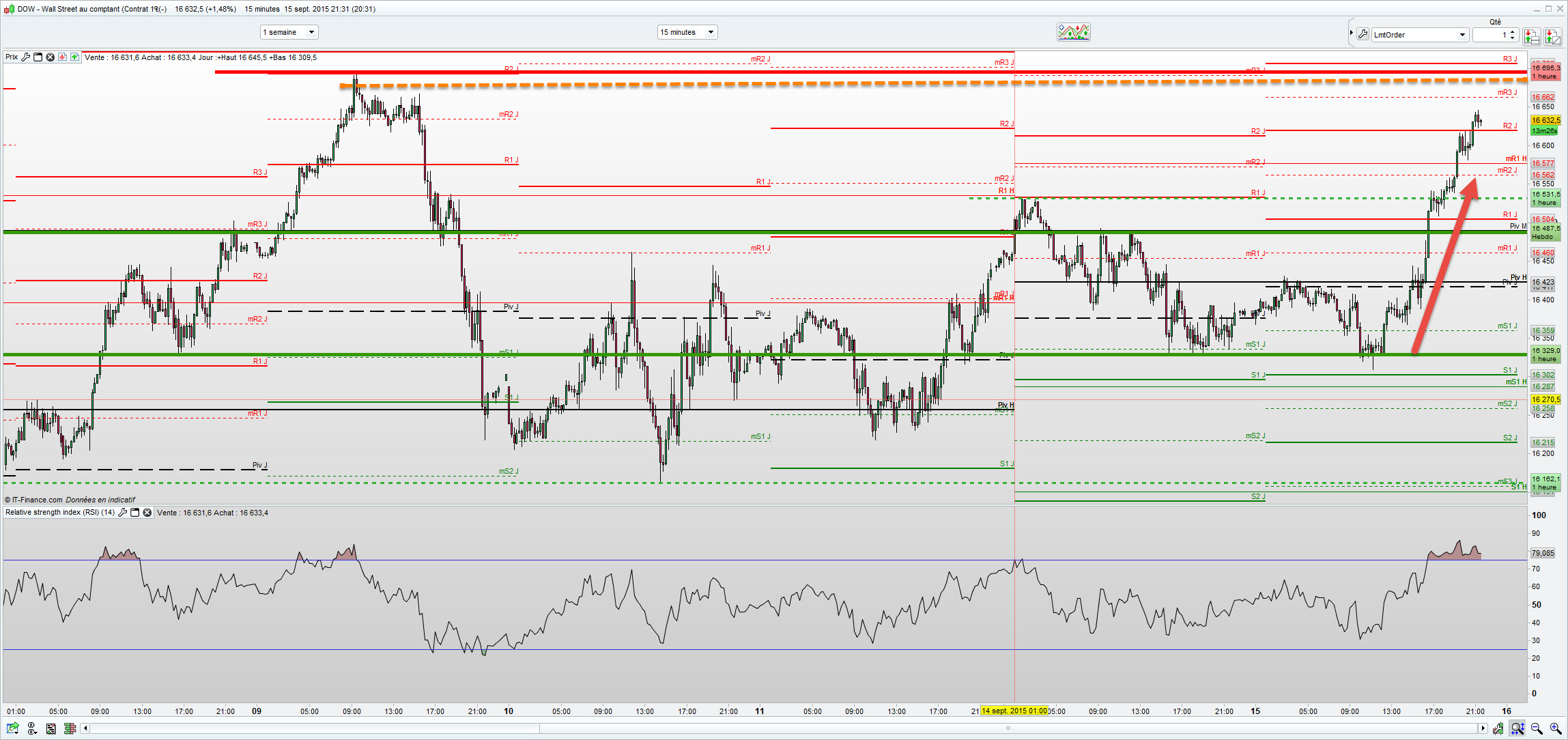The image size is (1568, 740).
Task: Click the chart link chain icon
Action: pos(31,728)
